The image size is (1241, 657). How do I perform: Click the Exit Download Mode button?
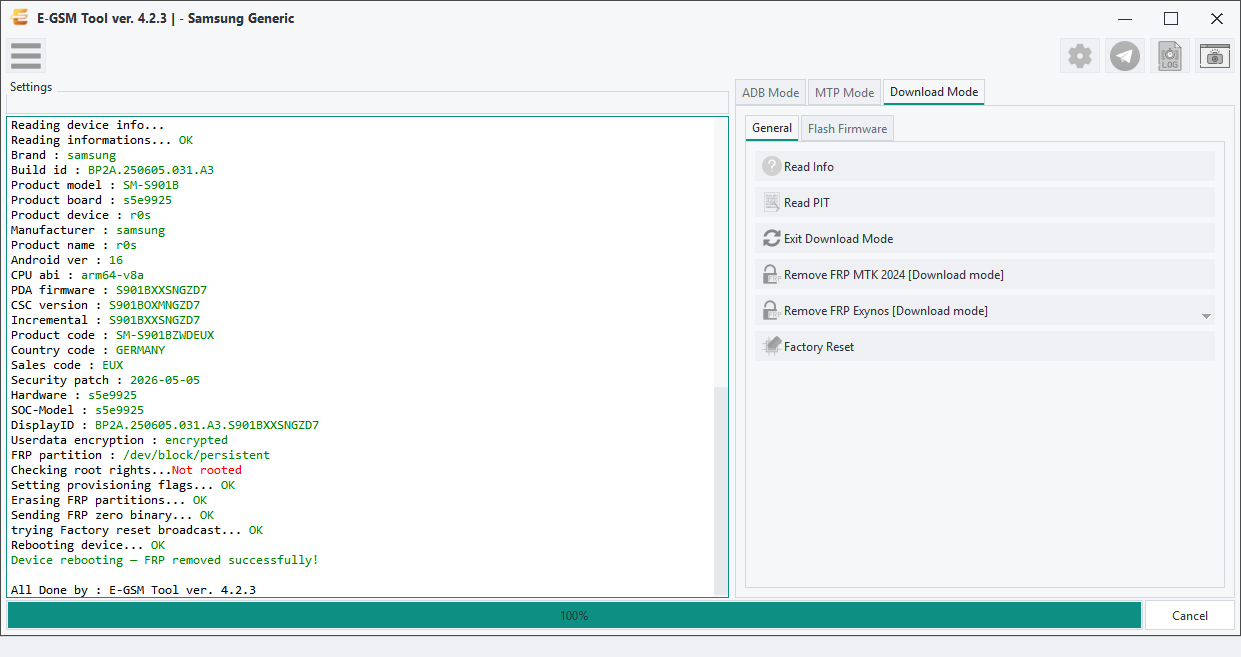pyautogui.click(x=985, y=239)
